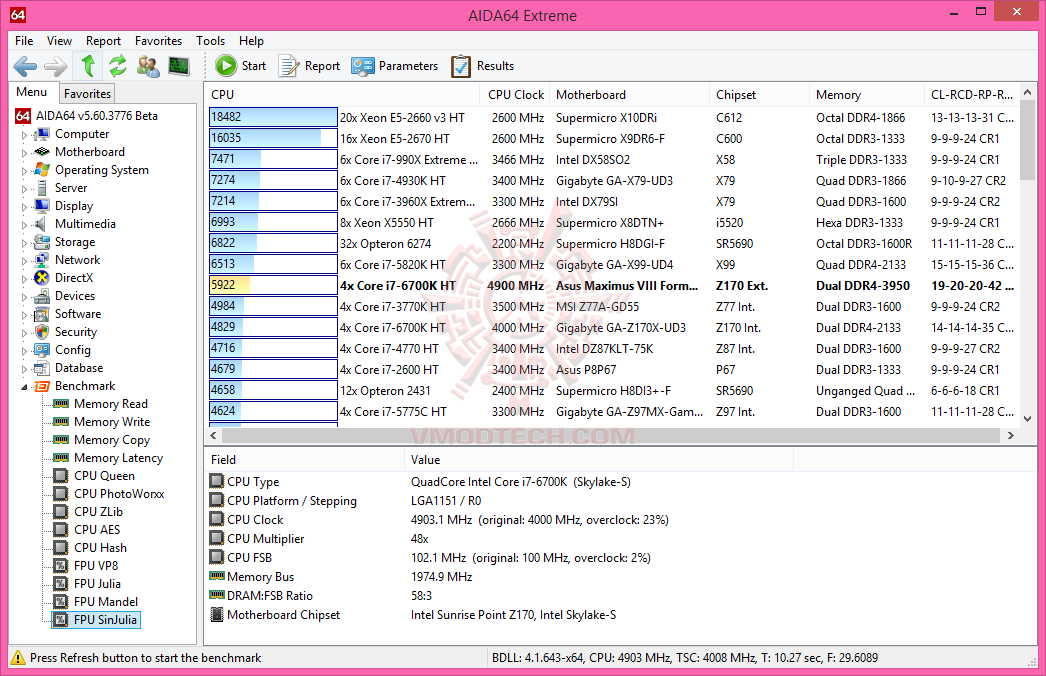Select the Computer tree icon

point(42,134)
